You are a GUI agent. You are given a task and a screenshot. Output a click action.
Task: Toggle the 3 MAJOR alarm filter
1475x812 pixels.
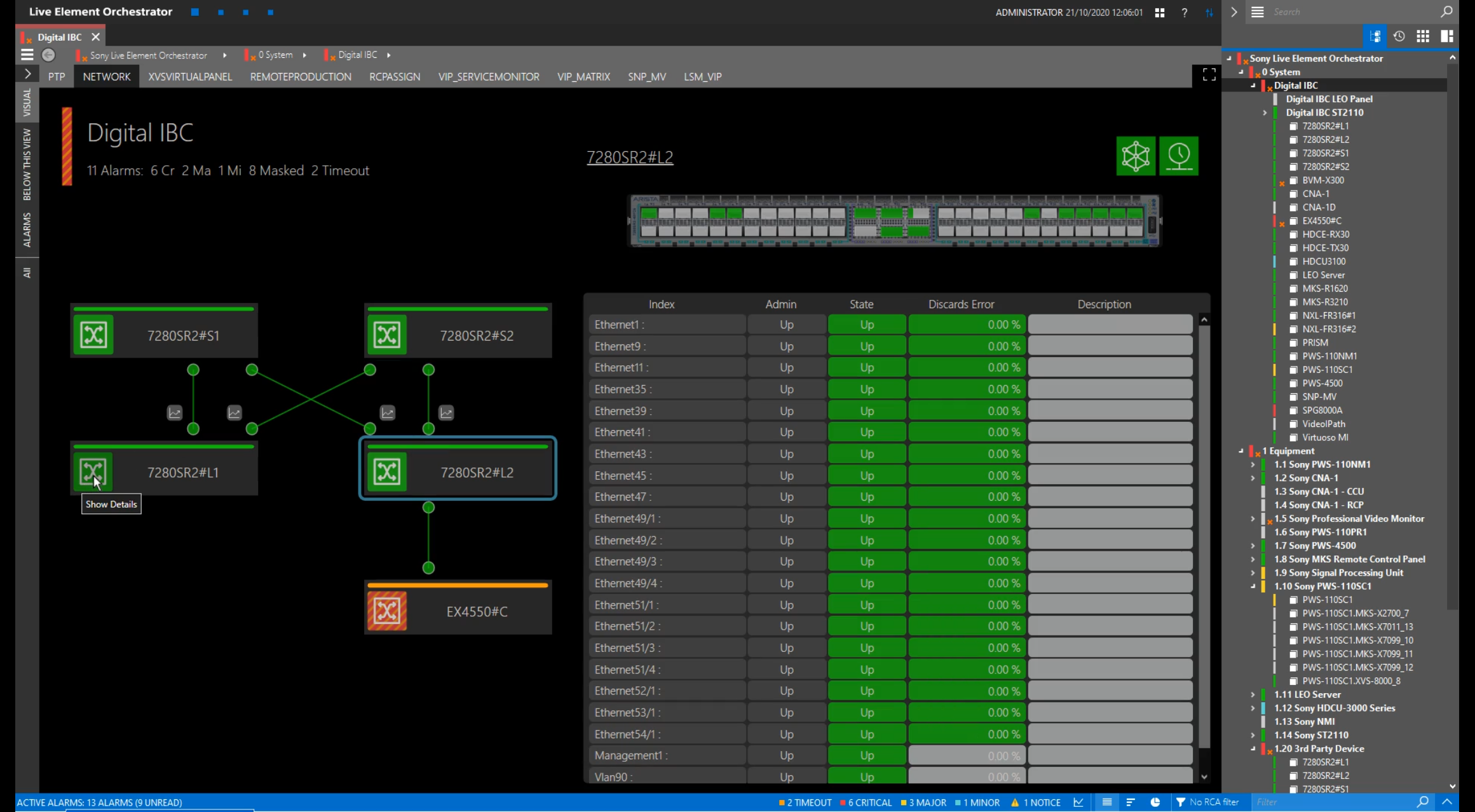click(923, 802)
